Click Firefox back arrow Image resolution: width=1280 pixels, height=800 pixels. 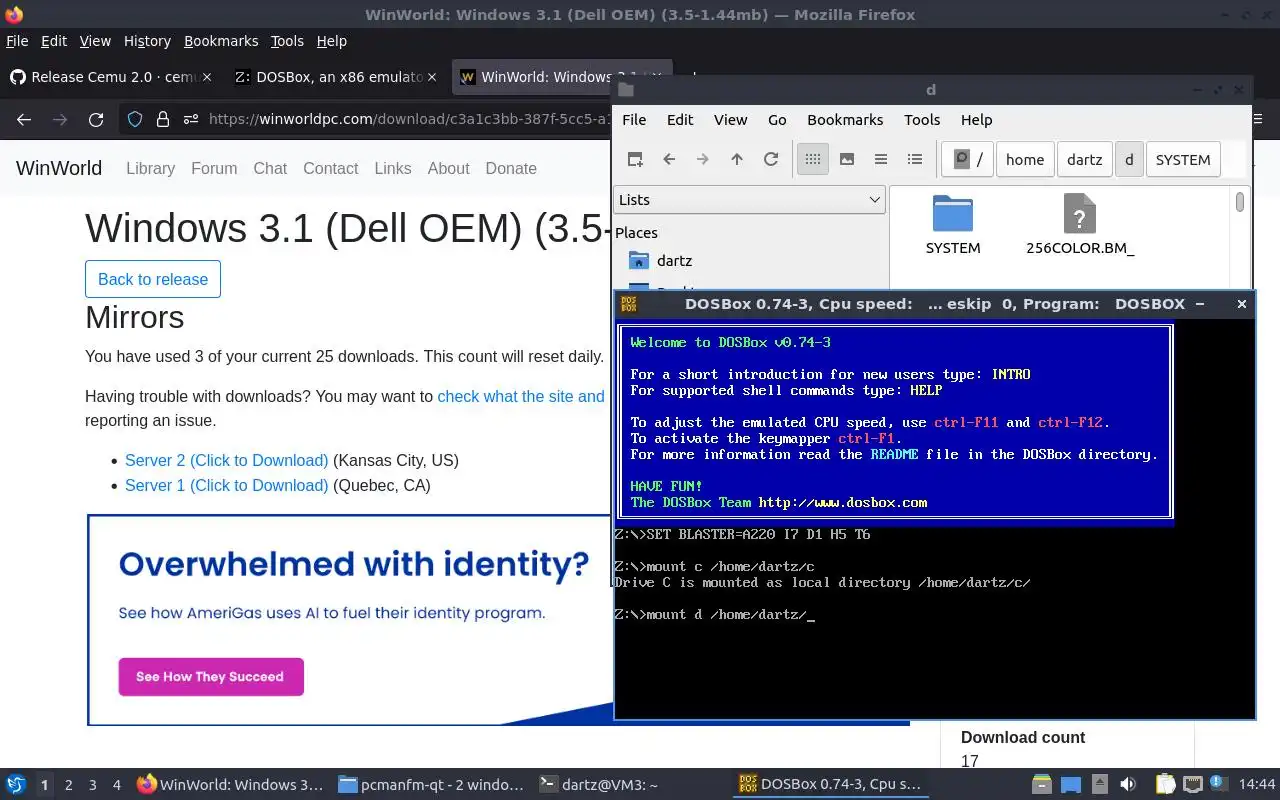pos(24,119)
